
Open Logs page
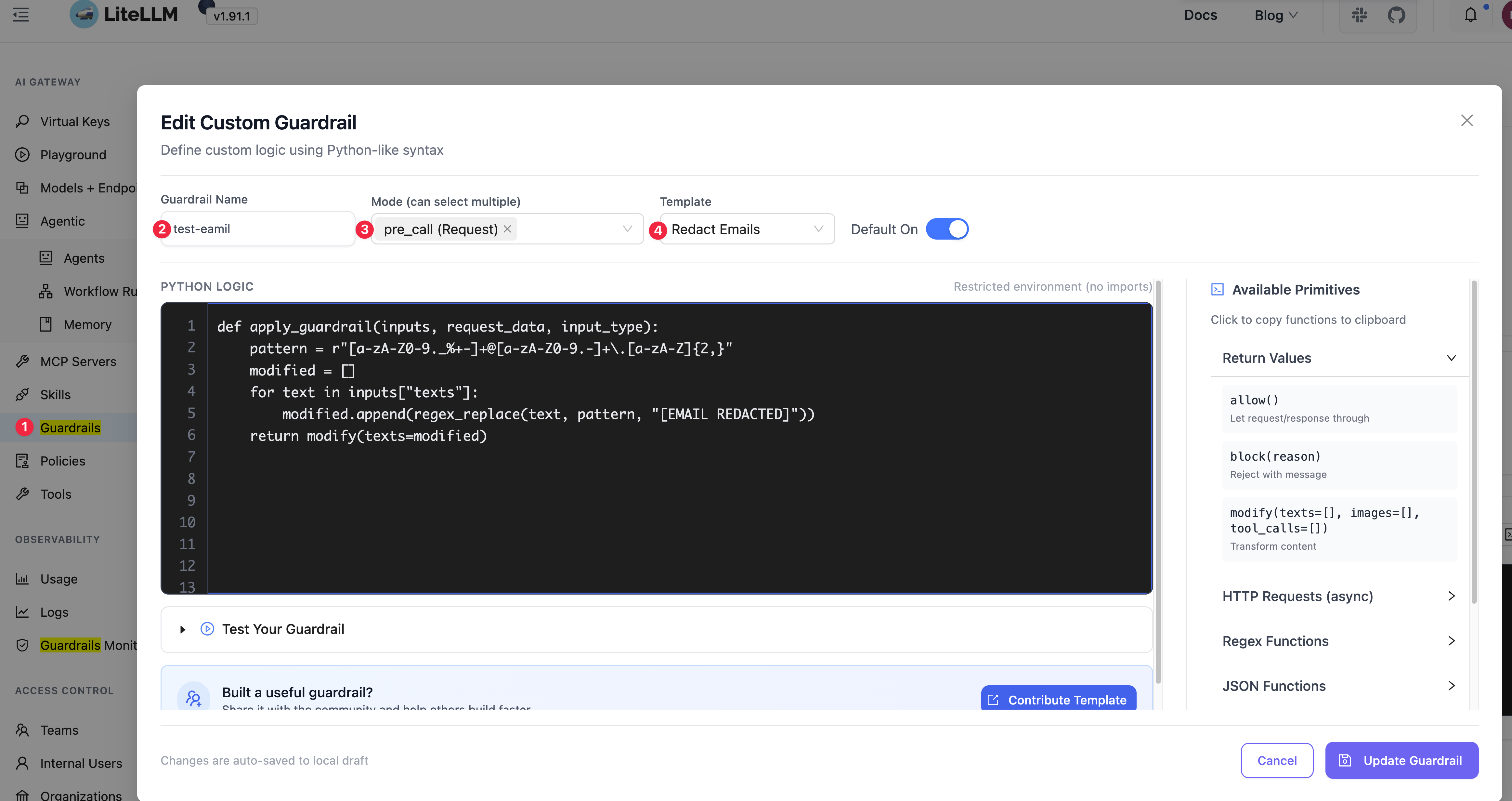[x=55, y=612]
